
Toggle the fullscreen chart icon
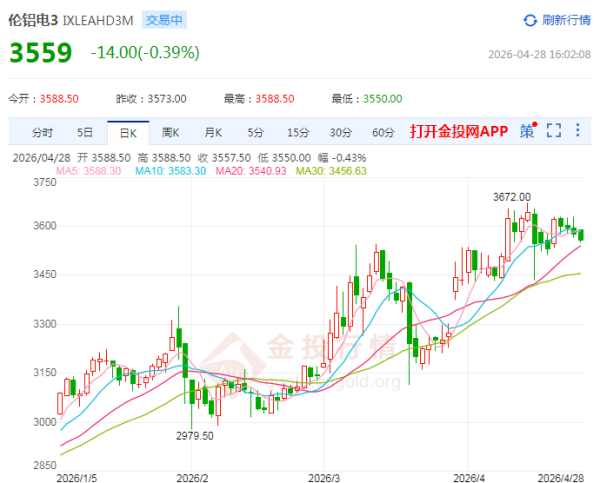coord(554,131)
